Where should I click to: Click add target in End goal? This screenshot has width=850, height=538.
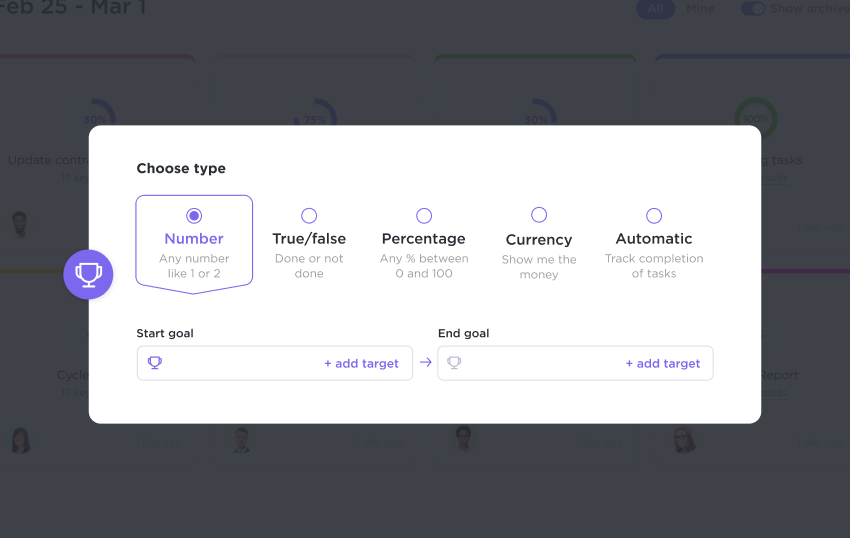click(662, 363)
